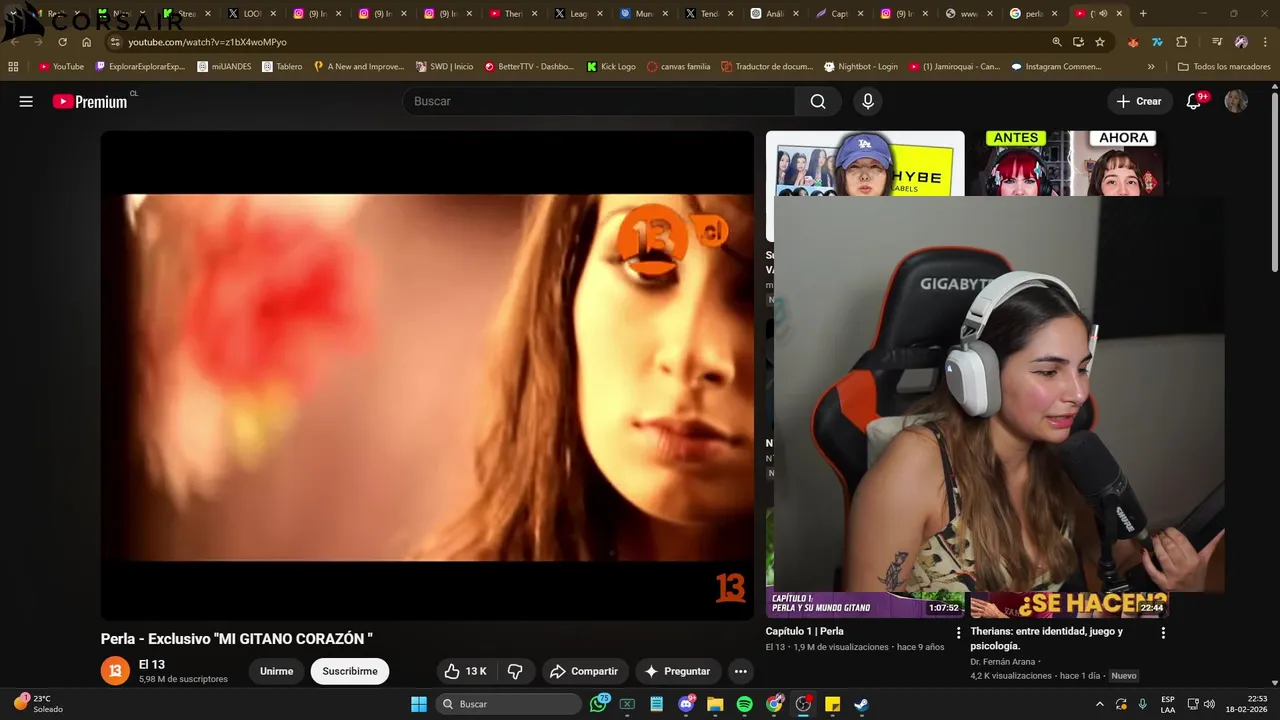Dislike the video with thumbs down

click(x=515, y=671)
